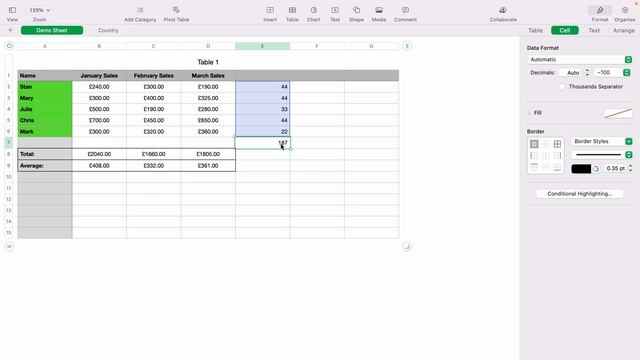Click the black border colour swatch
This screenshot has width=640, height=360.
[581, 169]
